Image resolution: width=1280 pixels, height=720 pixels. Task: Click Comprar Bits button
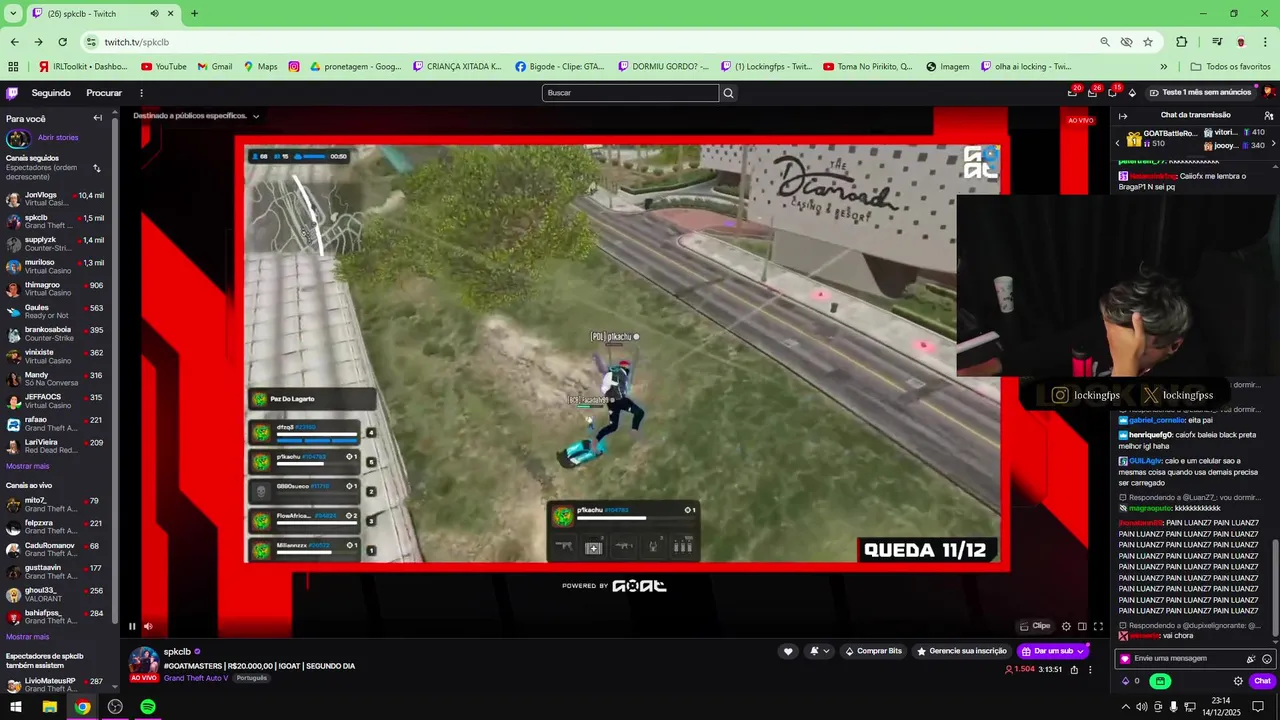[873, 651]
